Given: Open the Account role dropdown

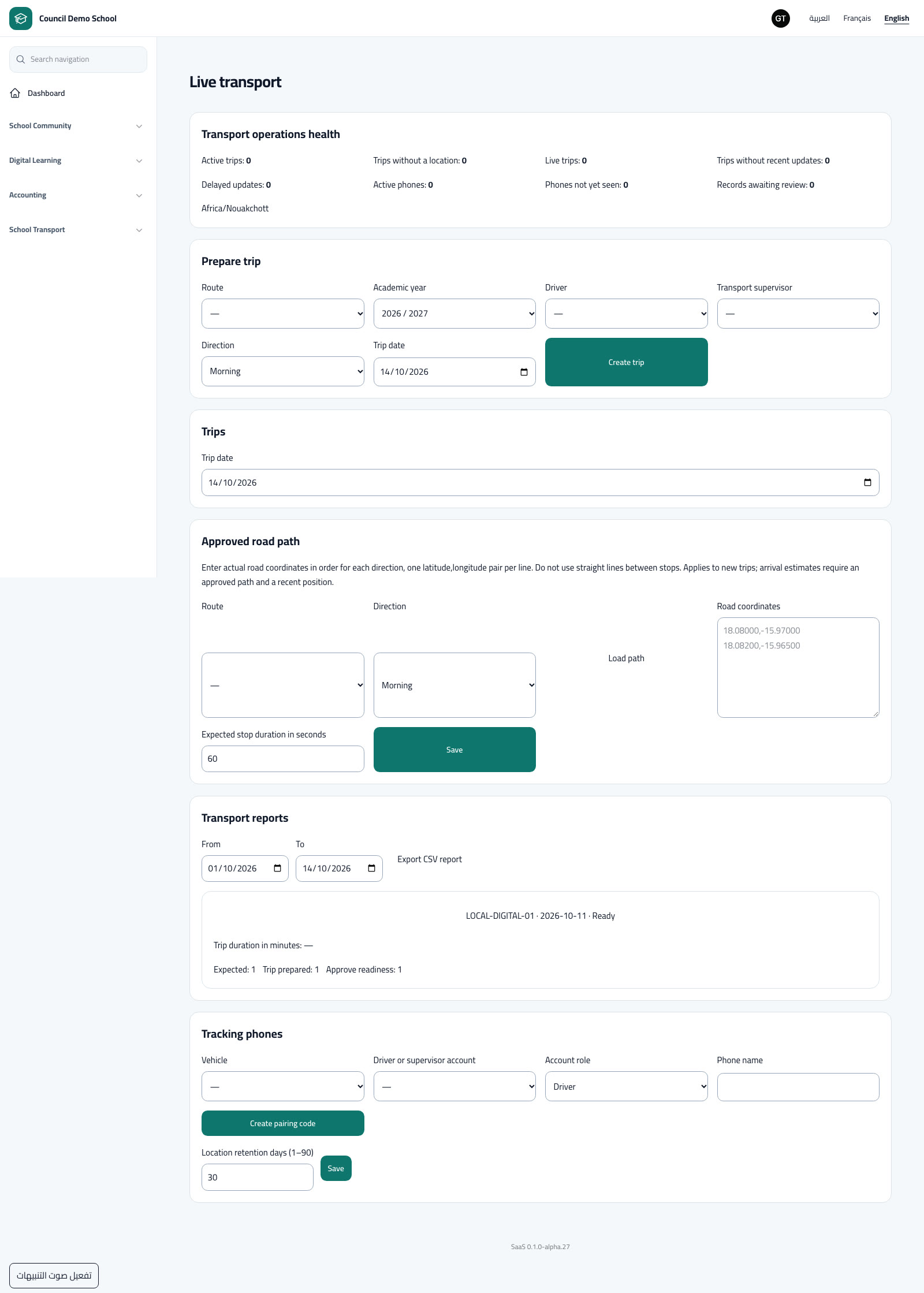Looking at the screenshot, I should [626, 1086].
